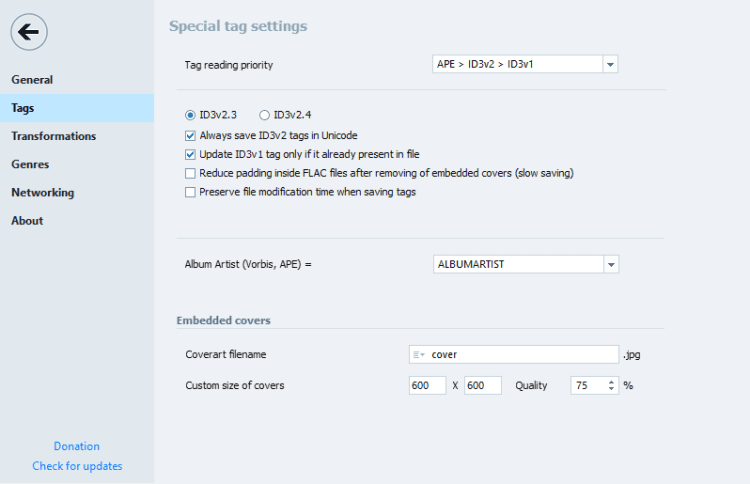Open the Genres settings section
The width and height of the screenshot is (750, 484).
pos(30,164)
